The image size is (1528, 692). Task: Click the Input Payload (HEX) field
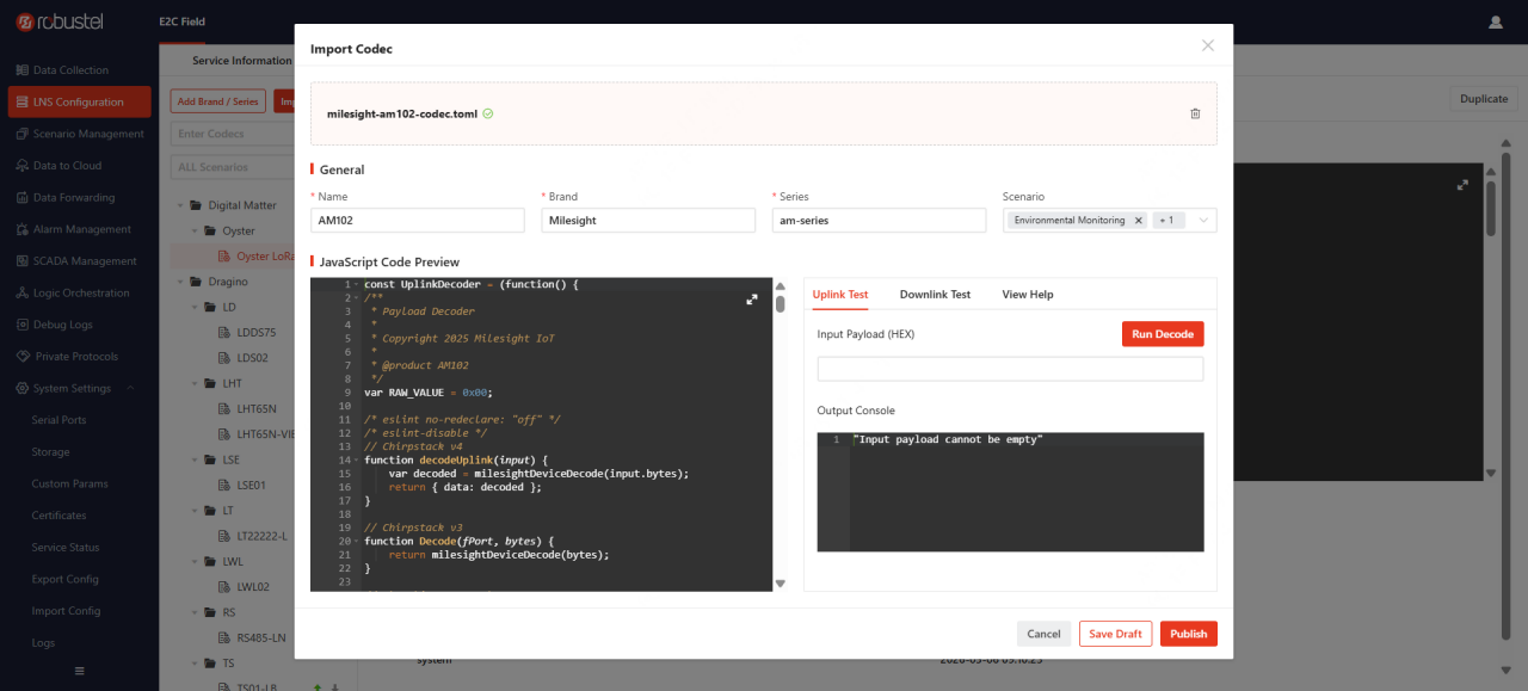[1010, 369]
